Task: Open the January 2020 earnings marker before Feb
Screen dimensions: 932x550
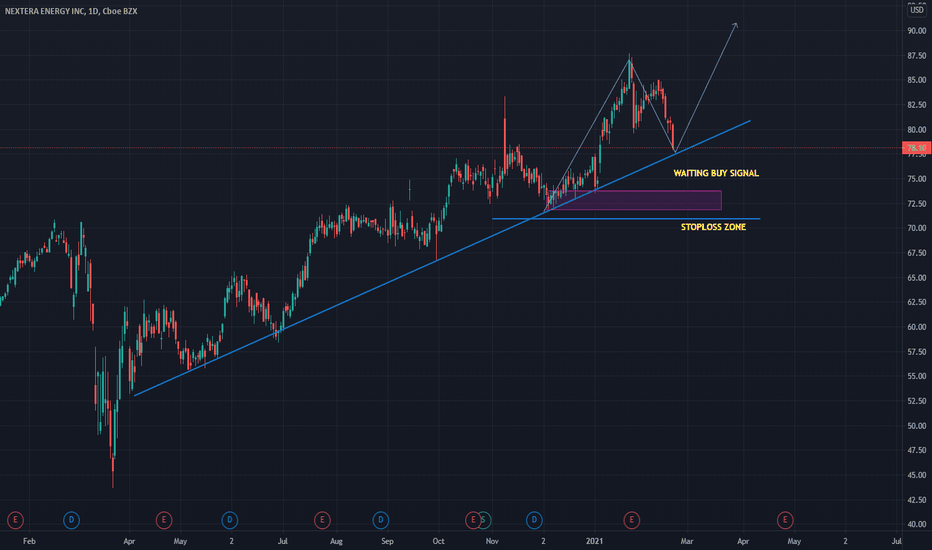Action: point(15,520)
